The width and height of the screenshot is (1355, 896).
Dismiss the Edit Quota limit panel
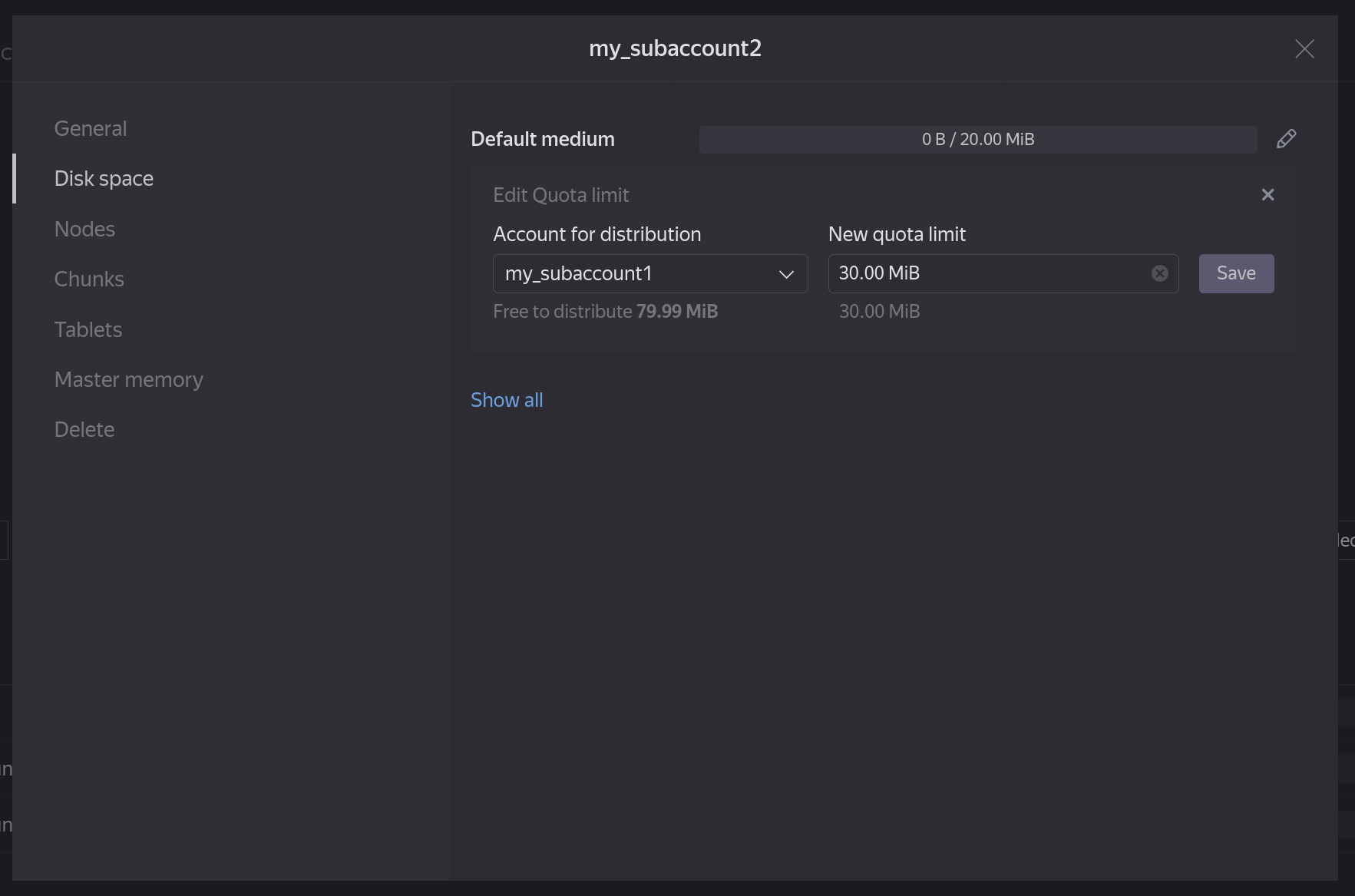pyautogui.click(x=1267, y=194)
